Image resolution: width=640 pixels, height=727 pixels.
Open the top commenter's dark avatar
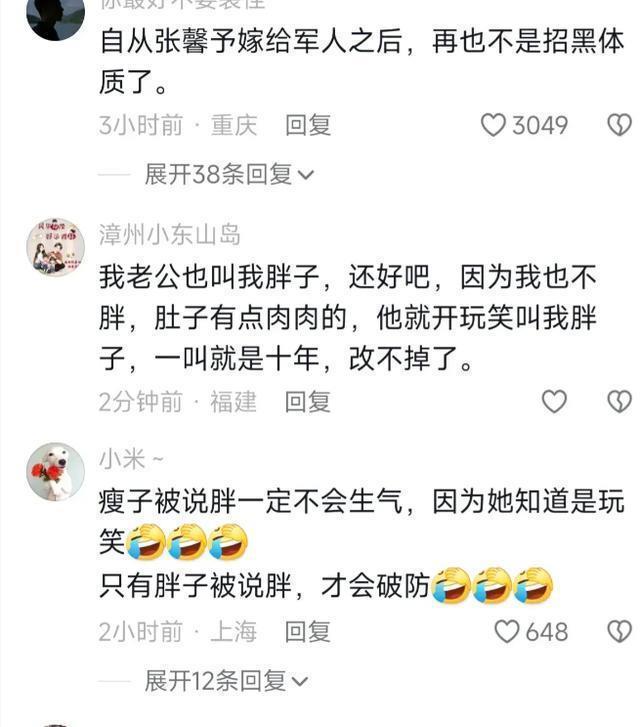[x=56, y=14]
